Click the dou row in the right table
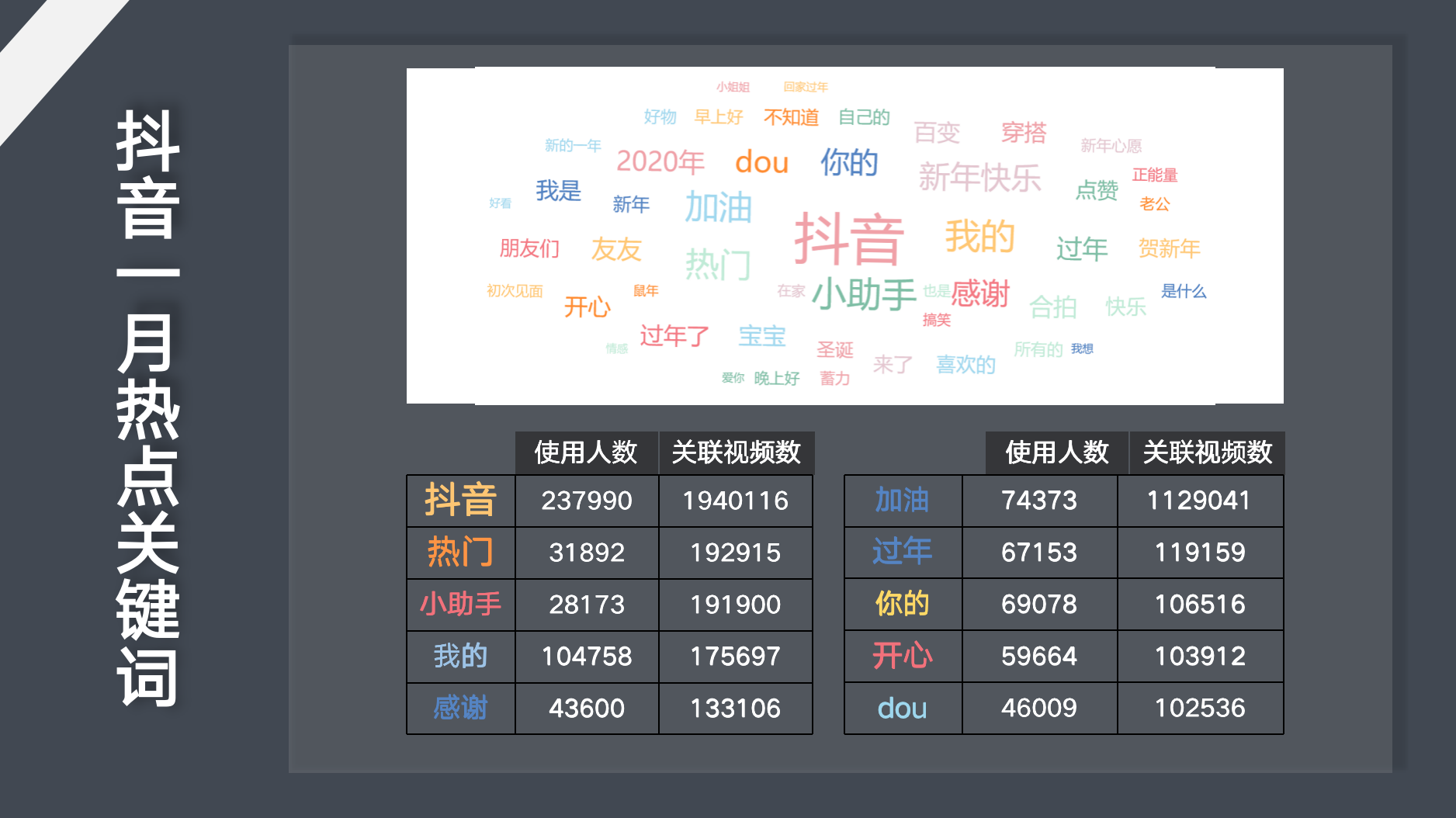This screenshot has height=818, width=1456. point(903,708)
